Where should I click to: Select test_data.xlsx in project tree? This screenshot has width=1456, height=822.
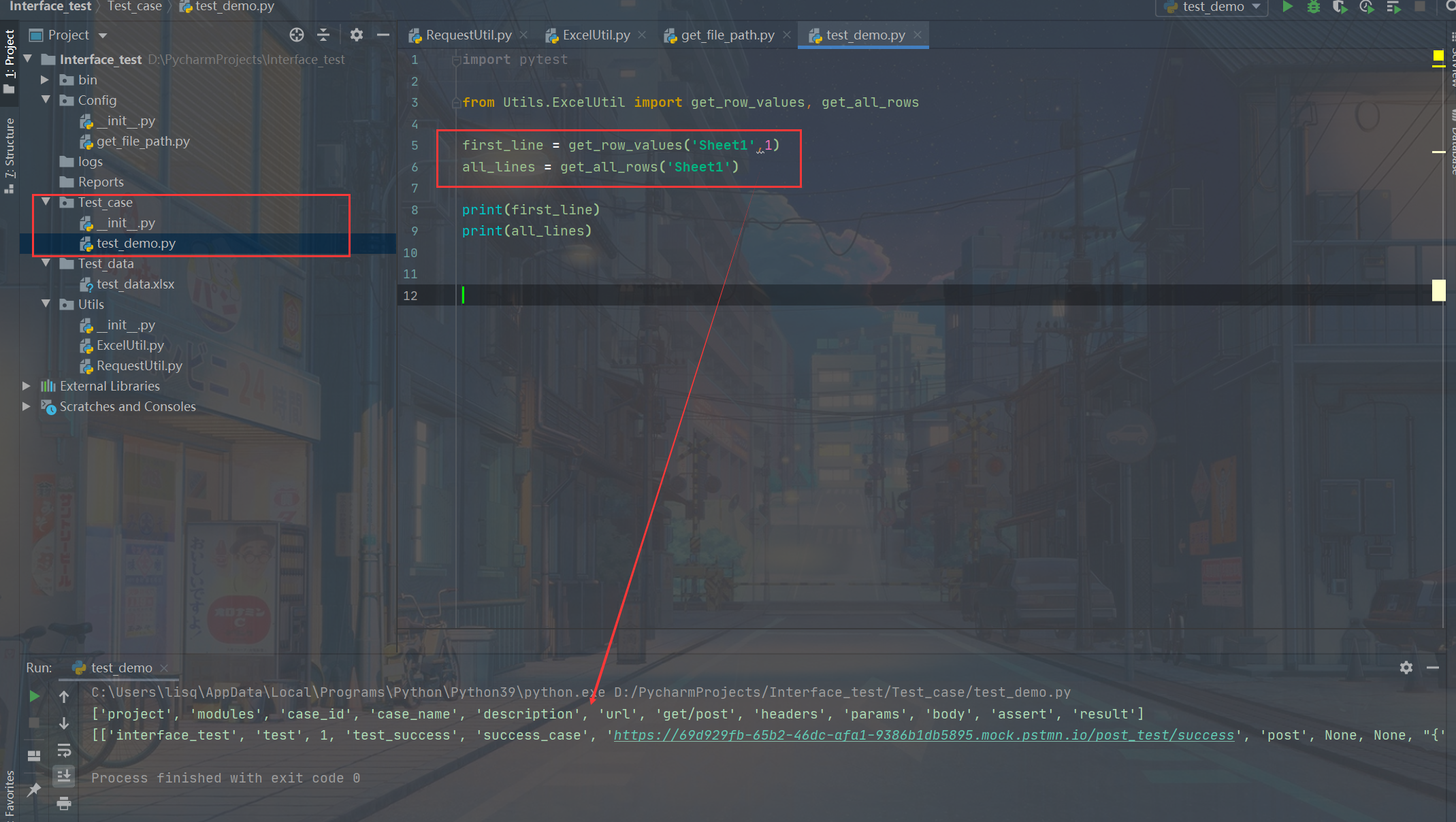[135, 284]
